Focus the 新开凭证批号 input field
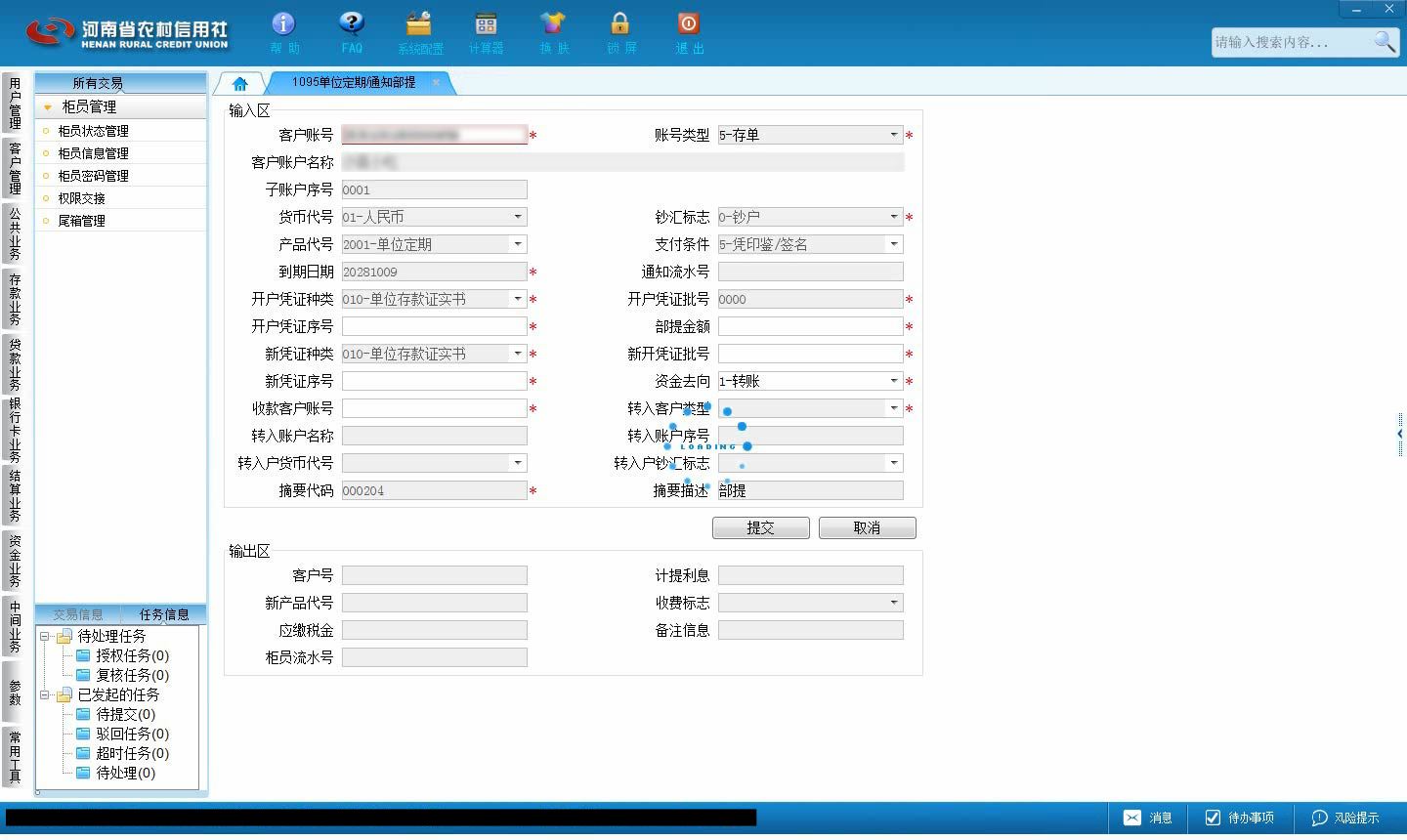Viewport: 1407px width, 840px height. (x=810, y=354)
